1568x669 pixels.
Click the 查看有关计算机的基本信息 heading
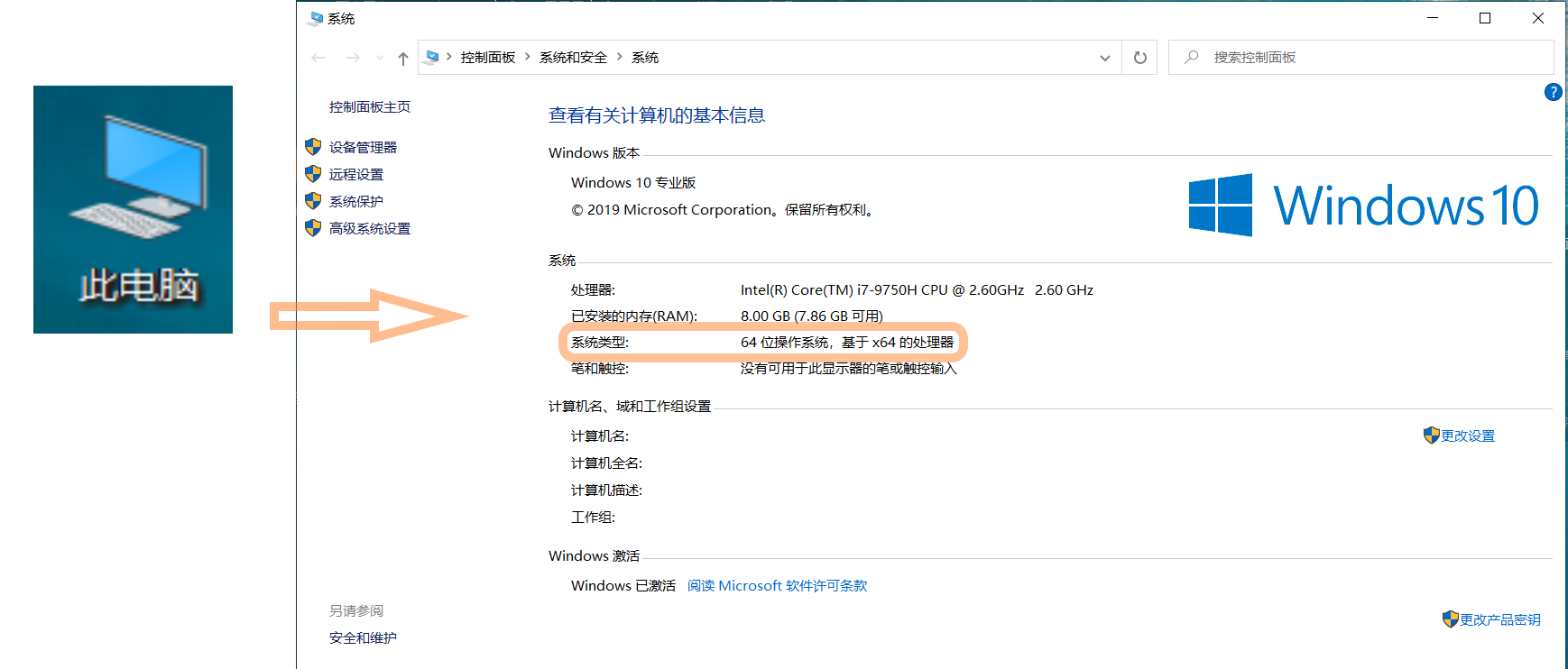(657, 115)
